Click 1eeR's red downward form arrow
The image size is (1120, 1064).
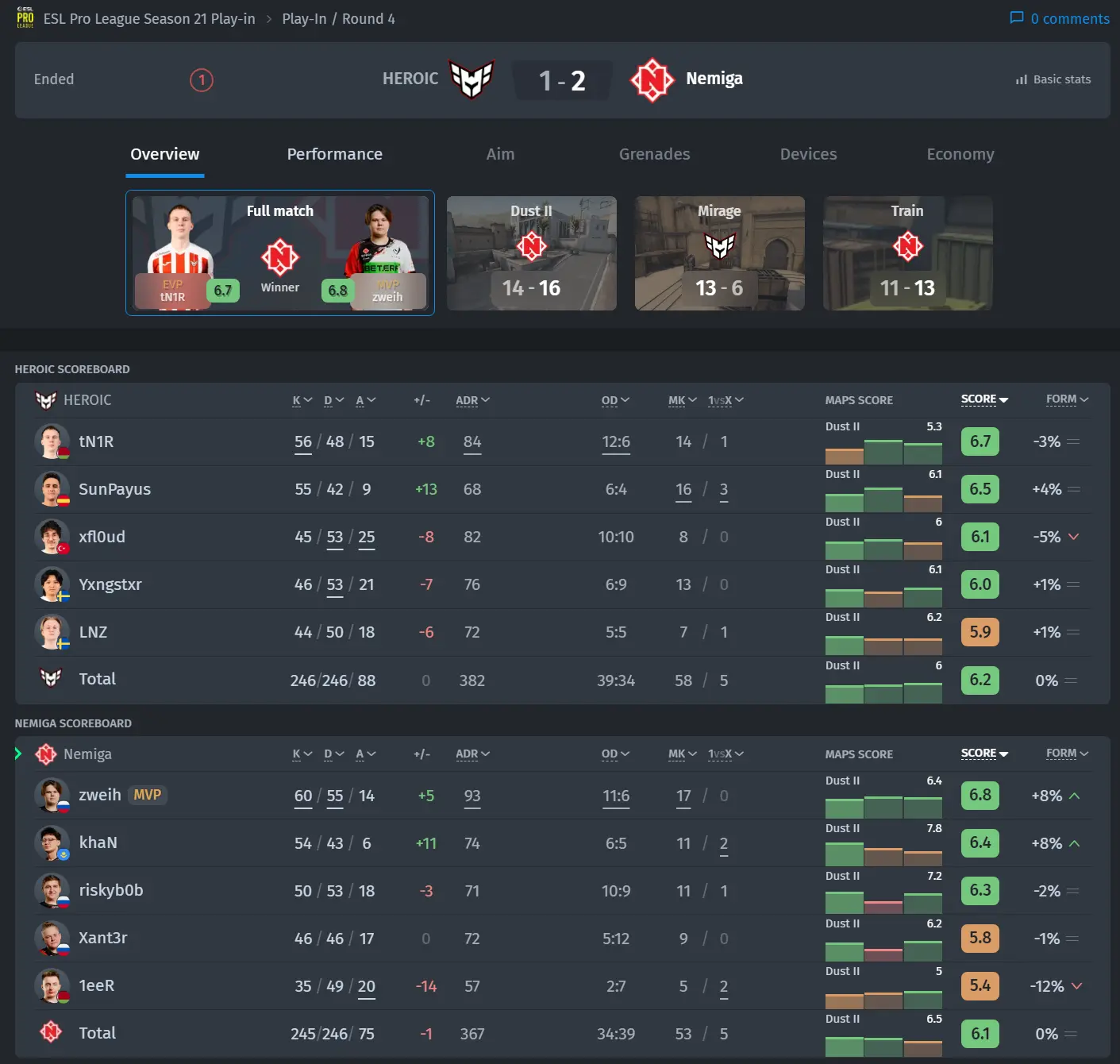click(x=1076, y=986)
